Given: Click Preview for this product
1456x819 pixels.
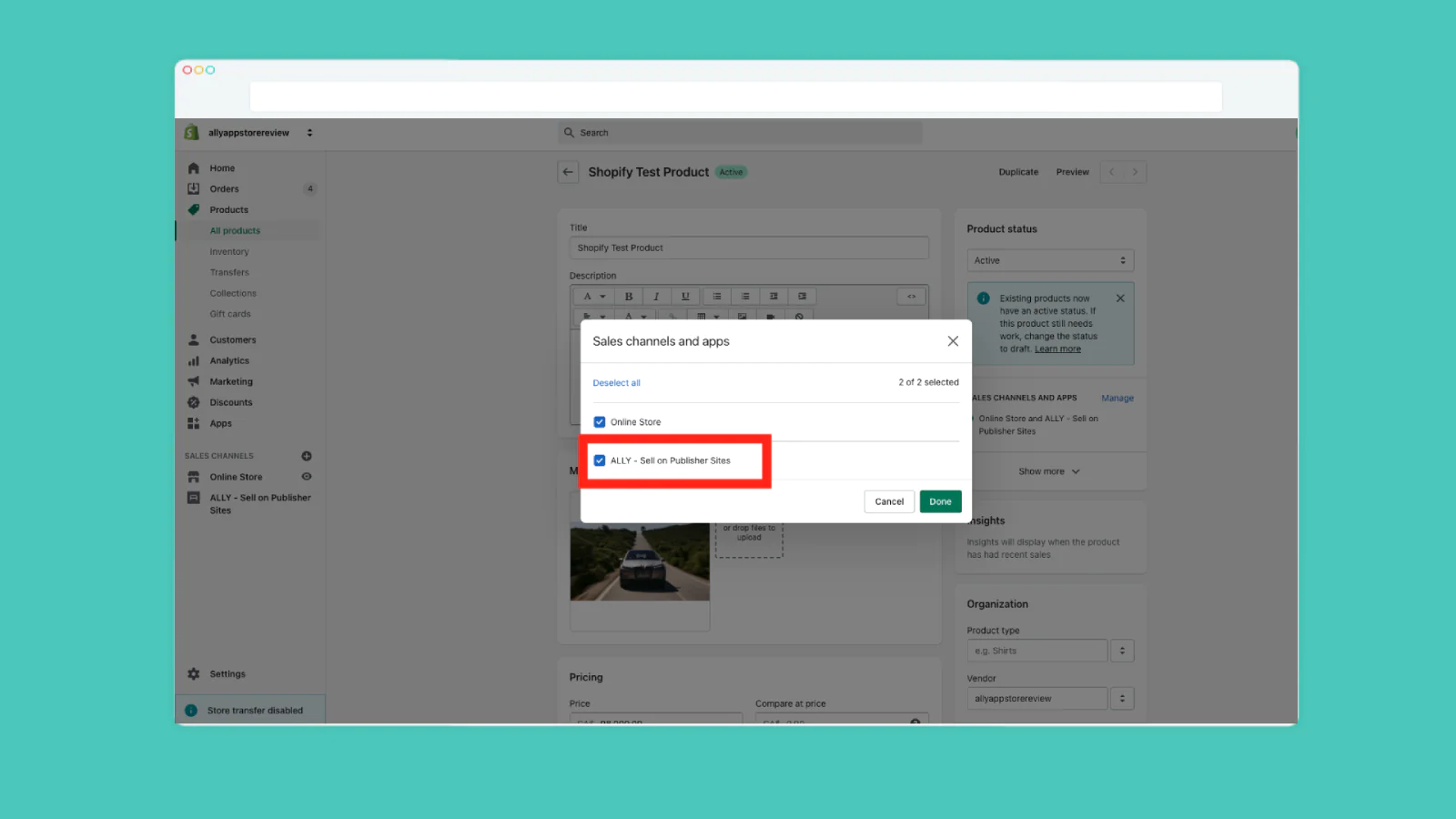Looking at the screenshot, I should click(1072, 172).
